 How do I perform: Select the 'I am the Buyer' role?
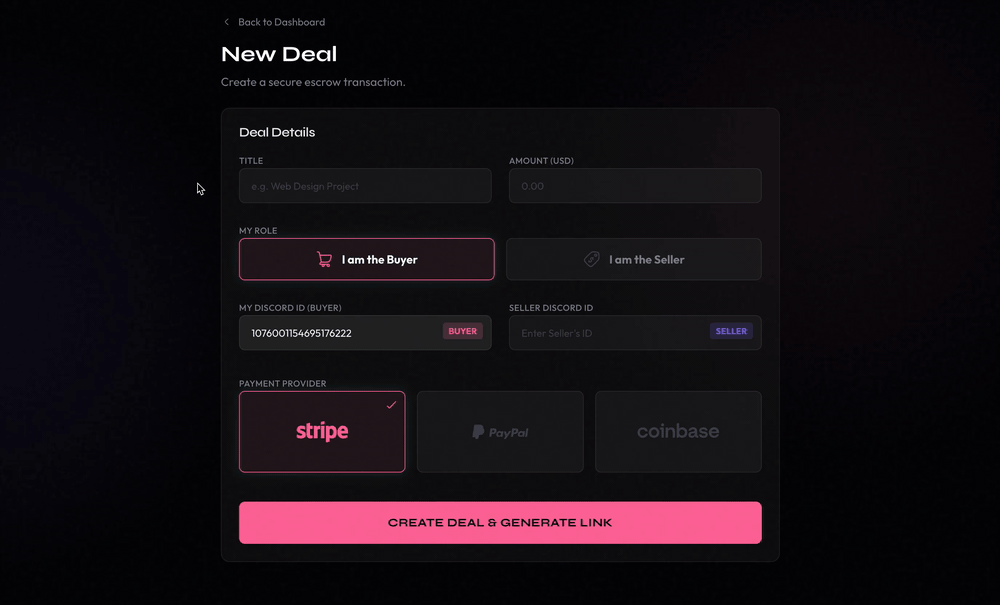pos(366,258)
